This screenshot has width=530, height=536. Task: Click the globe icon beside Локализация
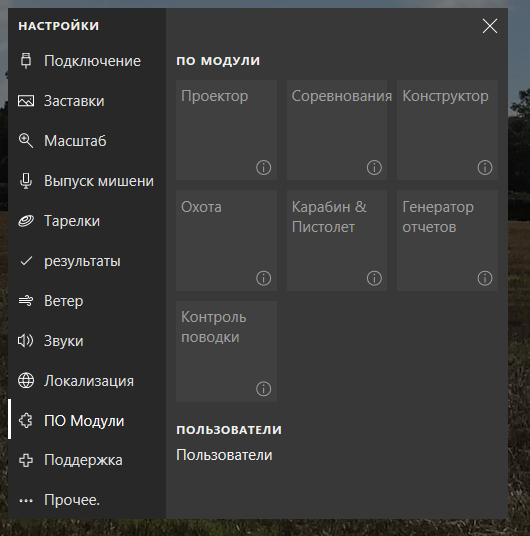click(x=26, y=381)
